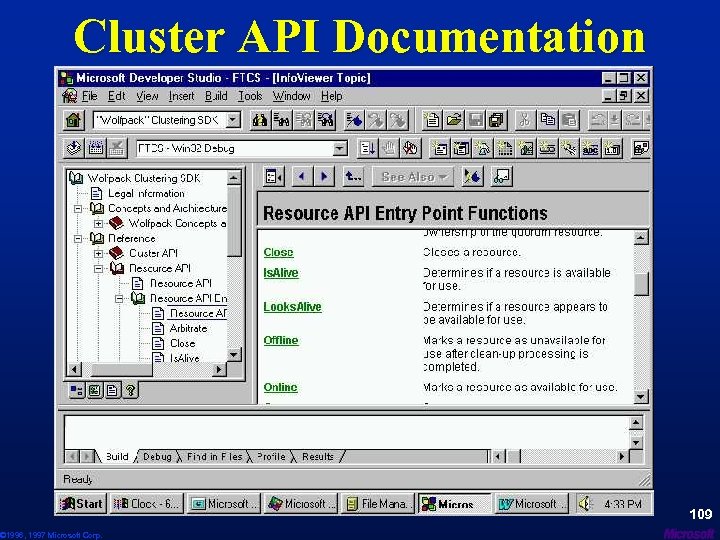Switch to the Debug output tab
720x540 pixels.
click(157, 457)
